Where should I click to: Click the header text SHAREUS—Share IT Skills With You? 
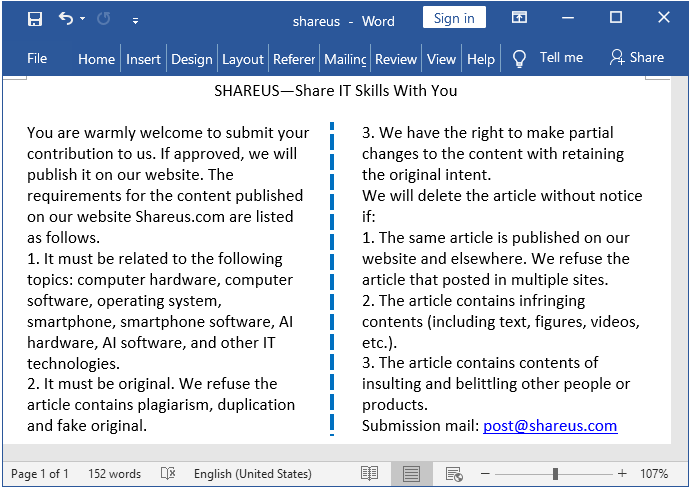click(x=335, y=91)
